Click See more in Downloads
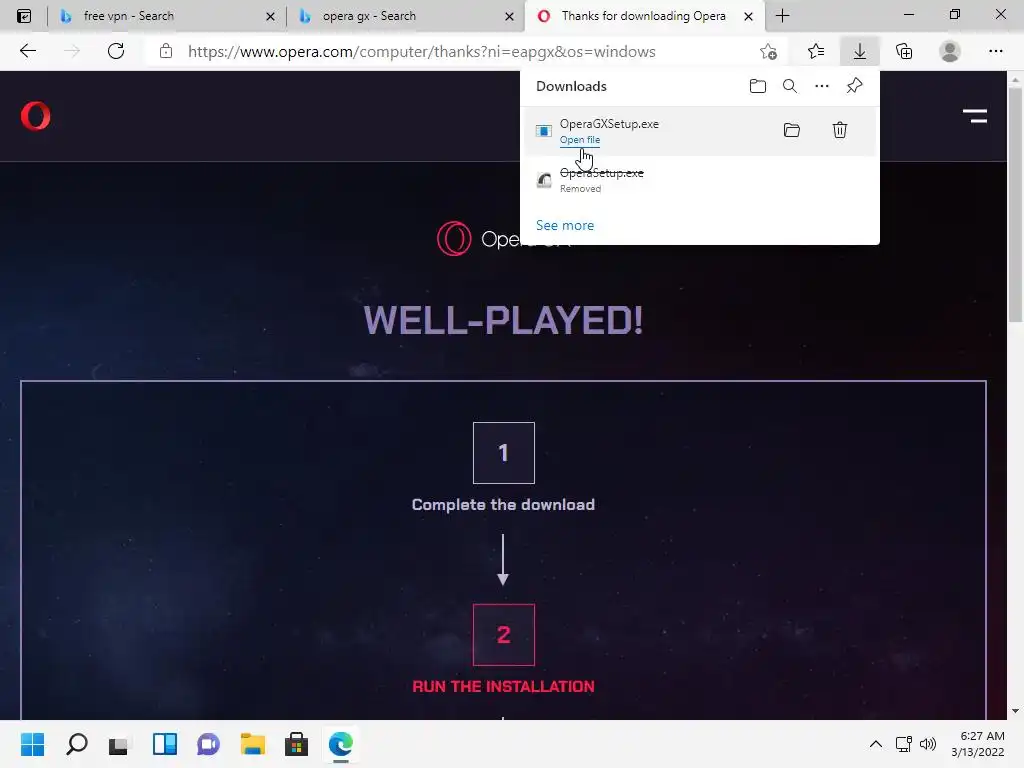This screenshot has width=1024, height=768. 565,225
